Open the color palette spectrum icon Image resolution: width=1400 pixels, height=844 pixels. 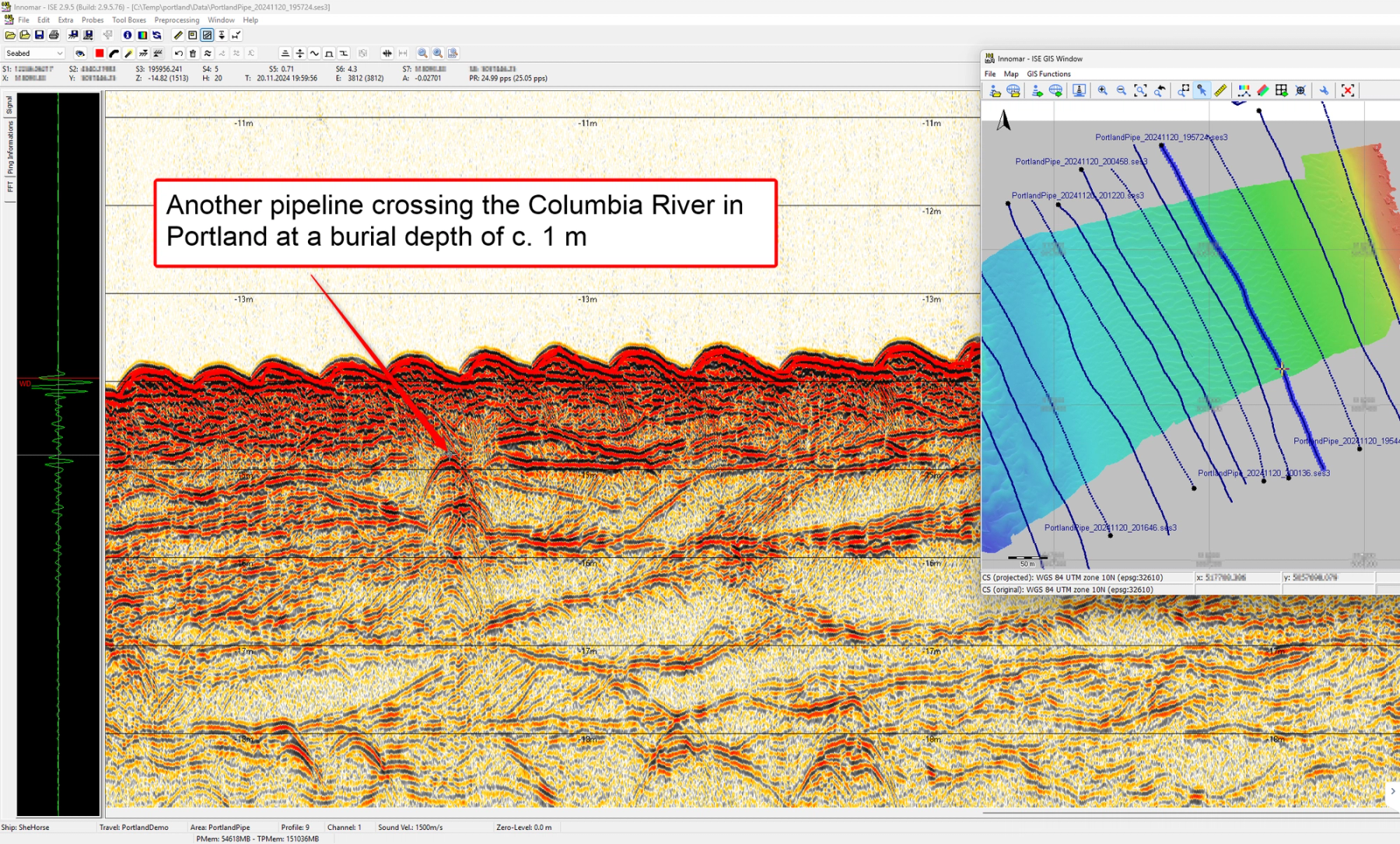point(142,35)
